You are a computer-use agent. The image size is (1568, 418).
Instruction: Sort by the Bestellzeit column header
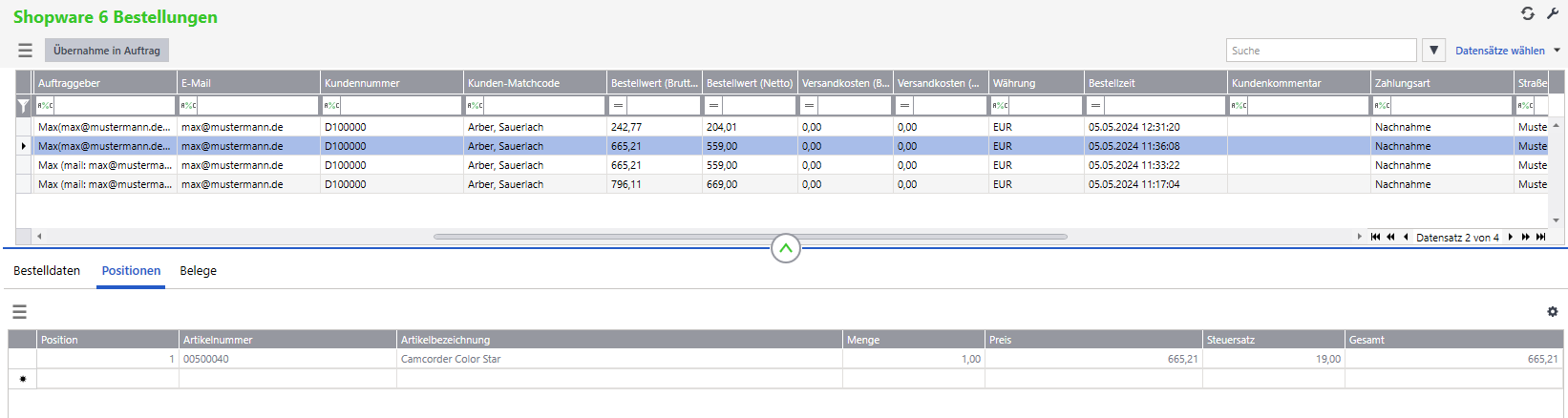coord(1155,83)
